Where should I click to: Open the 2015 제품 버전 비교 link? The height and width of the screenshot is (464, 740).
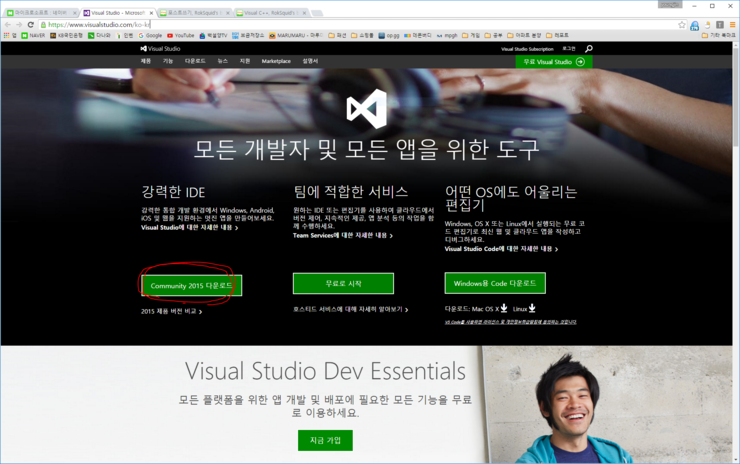click(171, 312)
